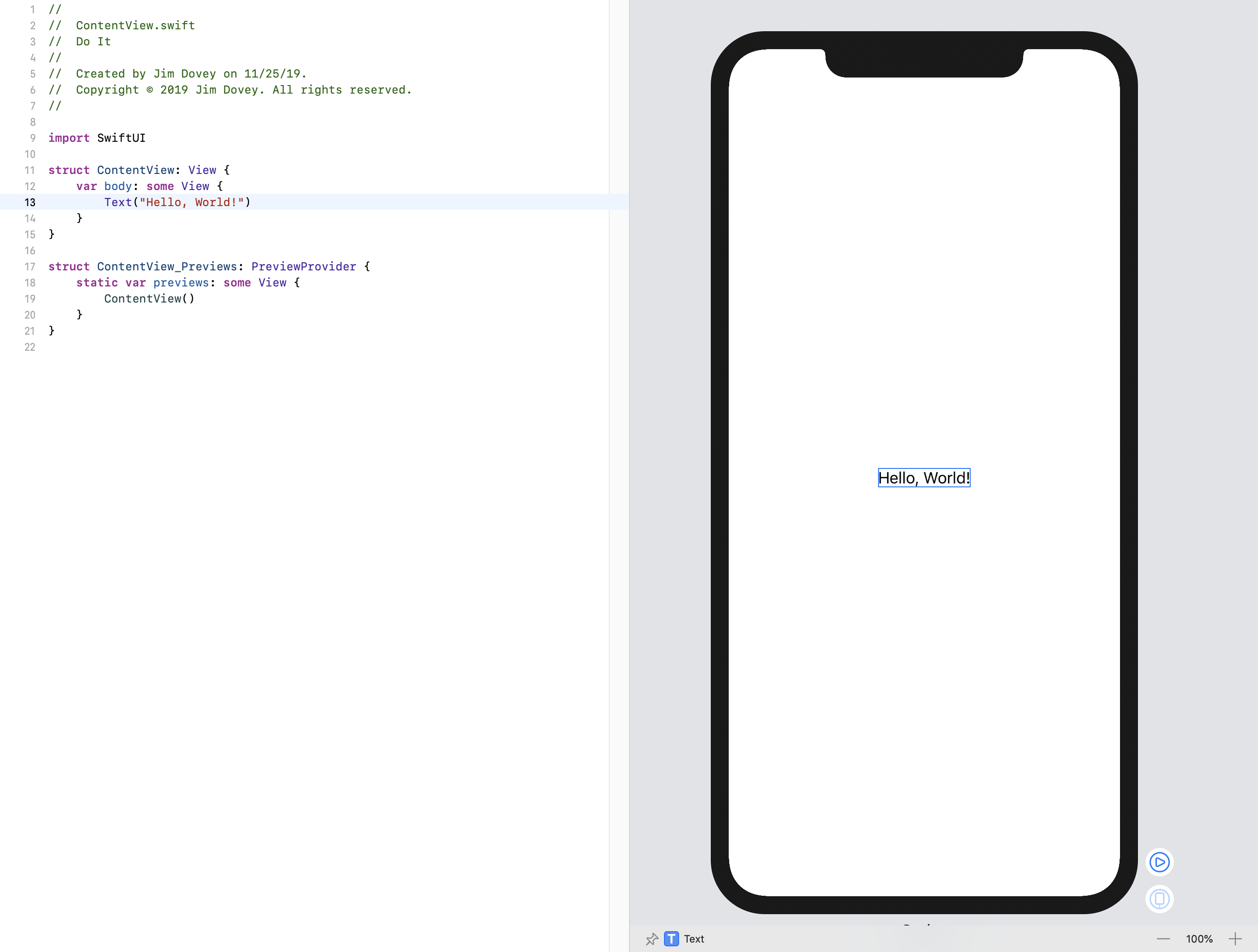Click line number 13 in the gutter
The height and width of the screenshot is (952, 1258).
tap(30, 202)
